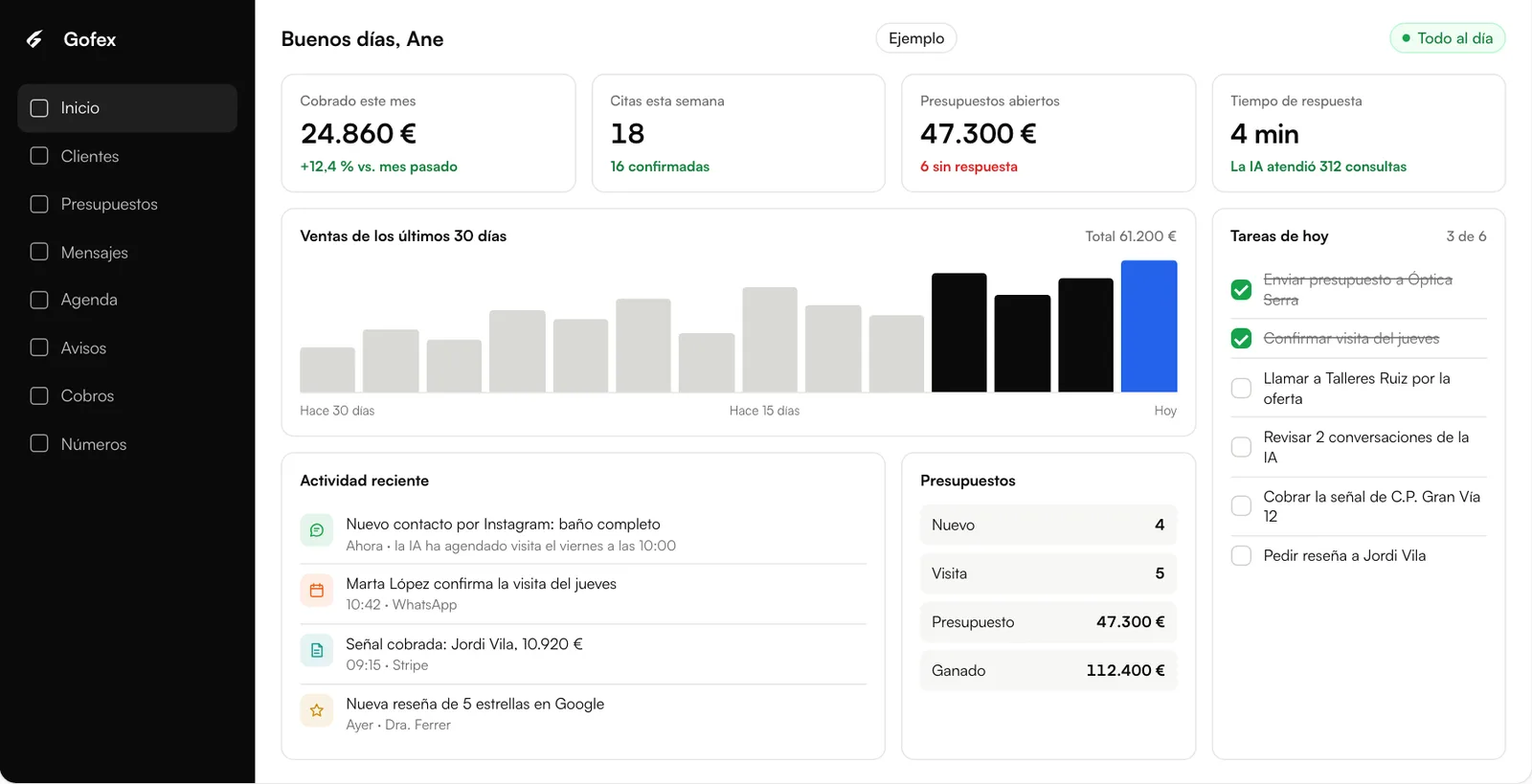Open the Visita stage row

[1048, 573]
